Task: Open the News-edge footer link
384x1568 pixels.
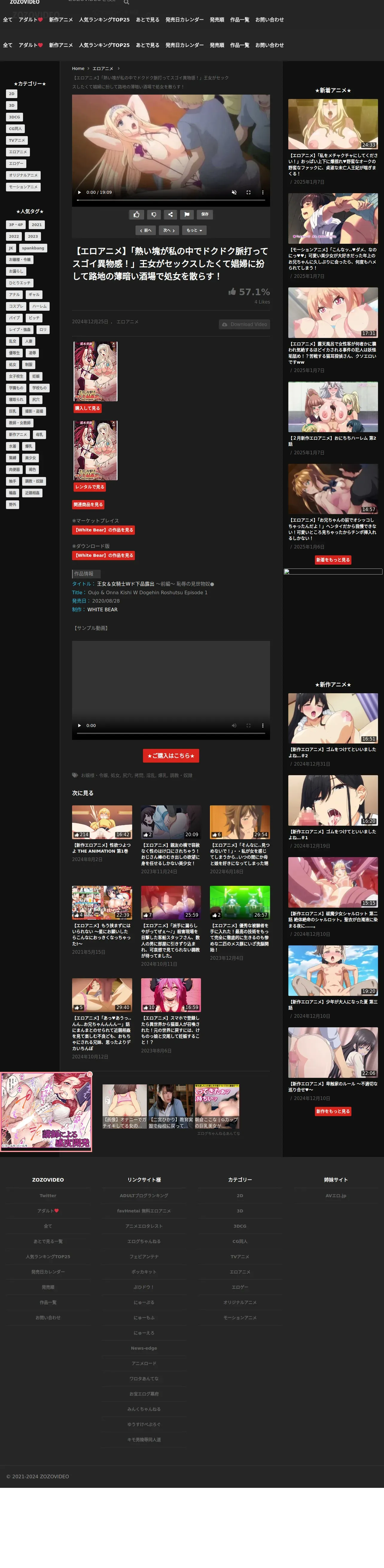Action: [x=144, y=1348]
